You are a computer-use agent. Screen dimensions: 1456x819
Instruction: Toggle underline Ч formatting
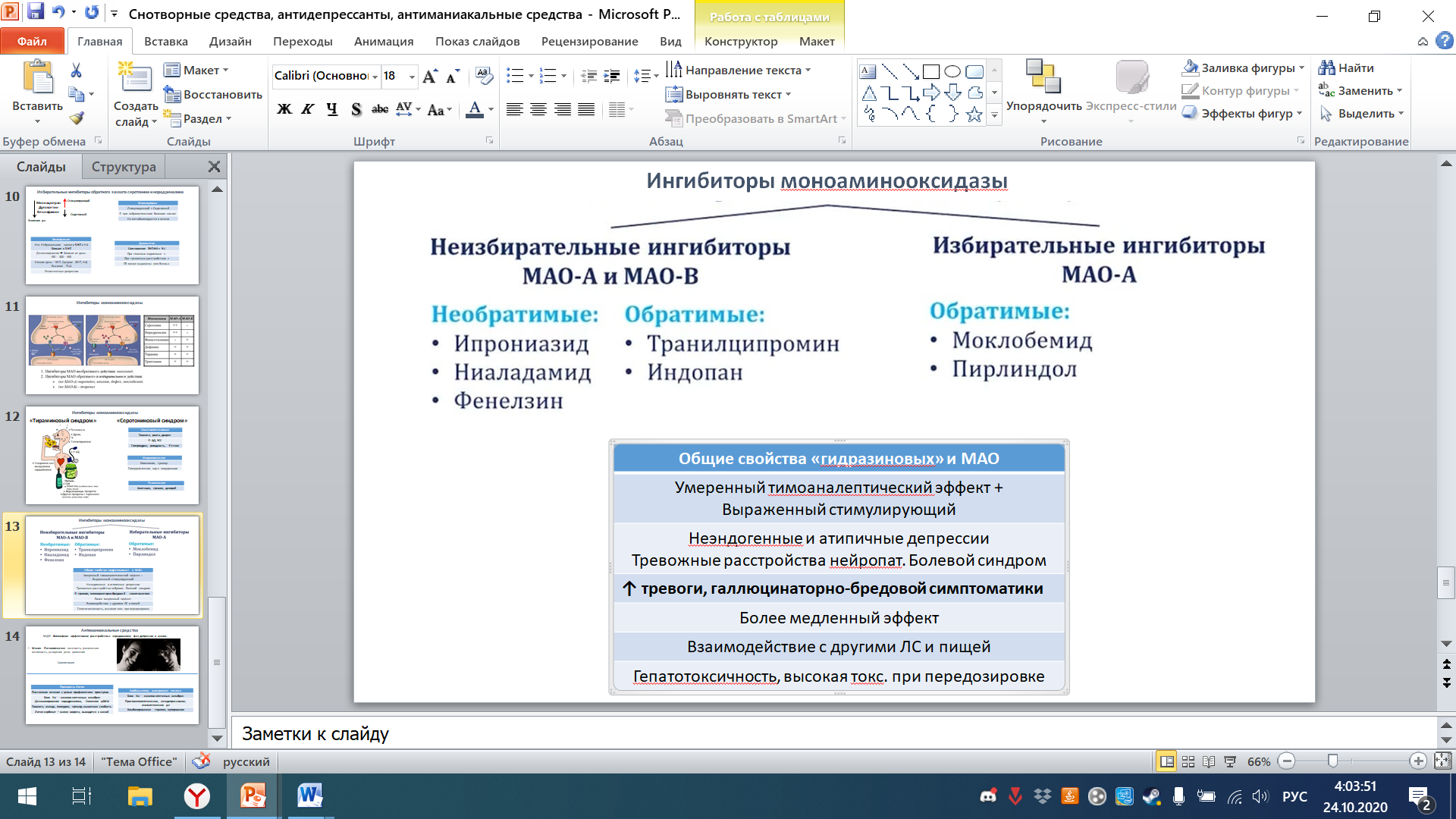click(331, 109)
